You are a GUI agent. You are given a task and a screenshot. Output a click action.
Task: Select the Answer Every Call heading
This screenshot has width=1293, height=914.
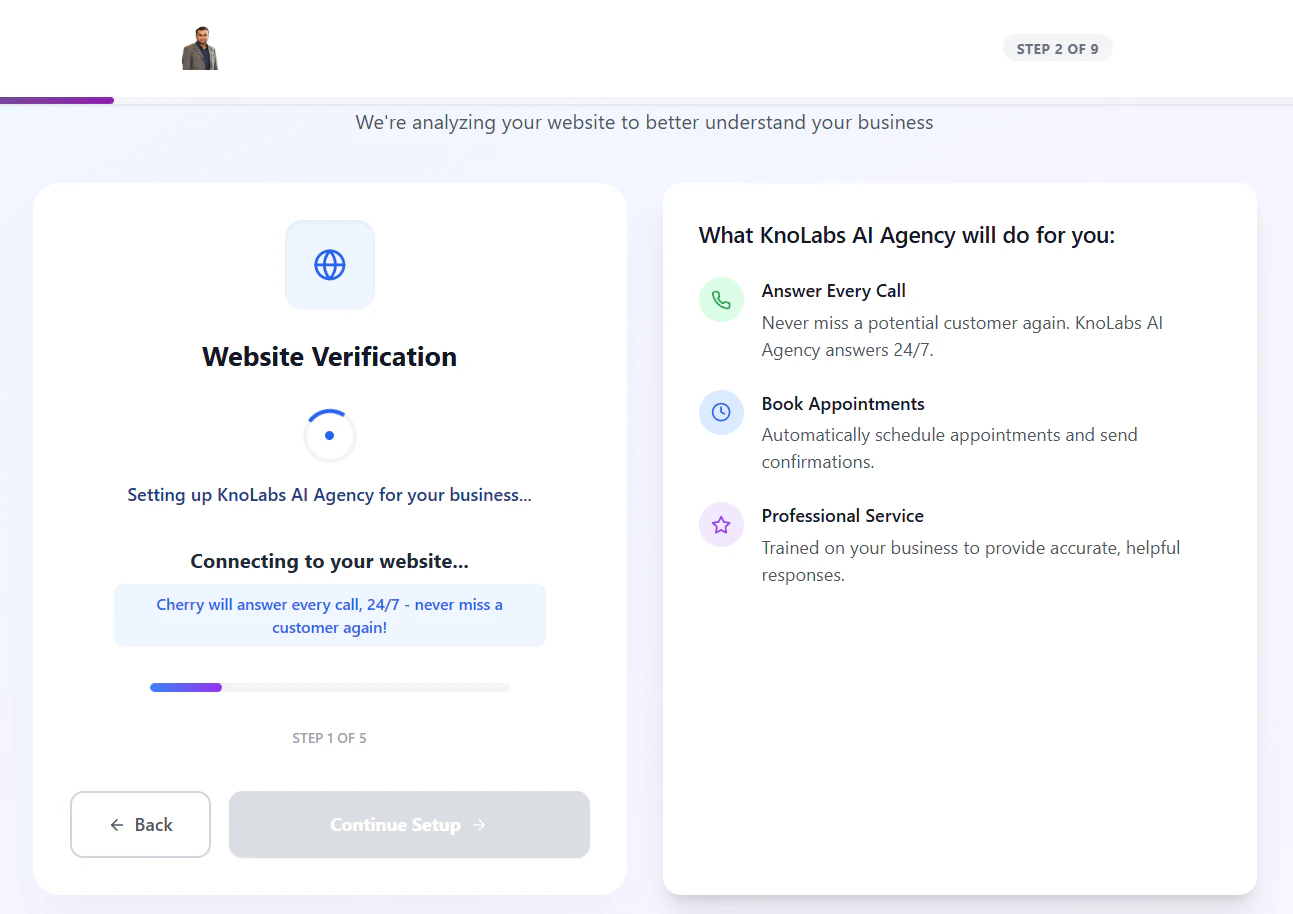click(833, 290)
